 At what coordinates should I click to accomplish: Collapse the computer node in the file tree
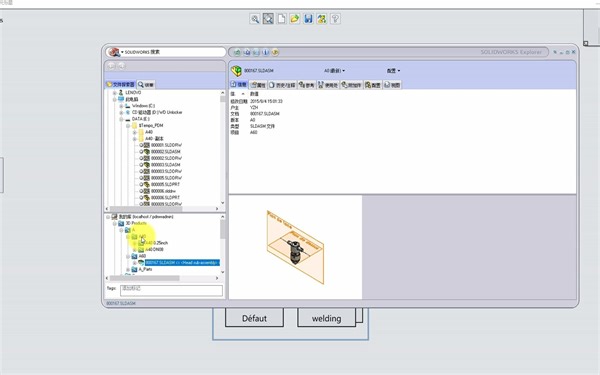click(114, 99)
